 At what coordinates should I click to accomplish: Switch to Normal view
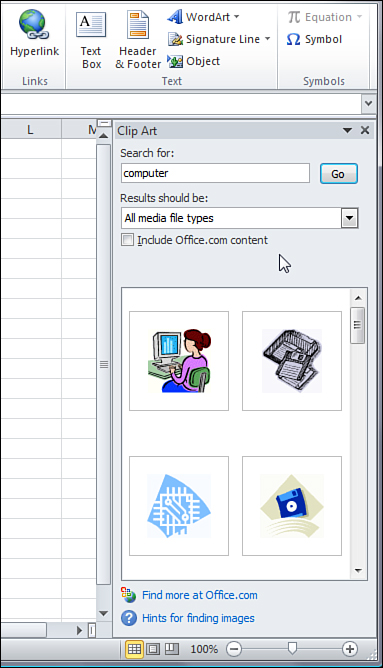click(x=134, y=649)
